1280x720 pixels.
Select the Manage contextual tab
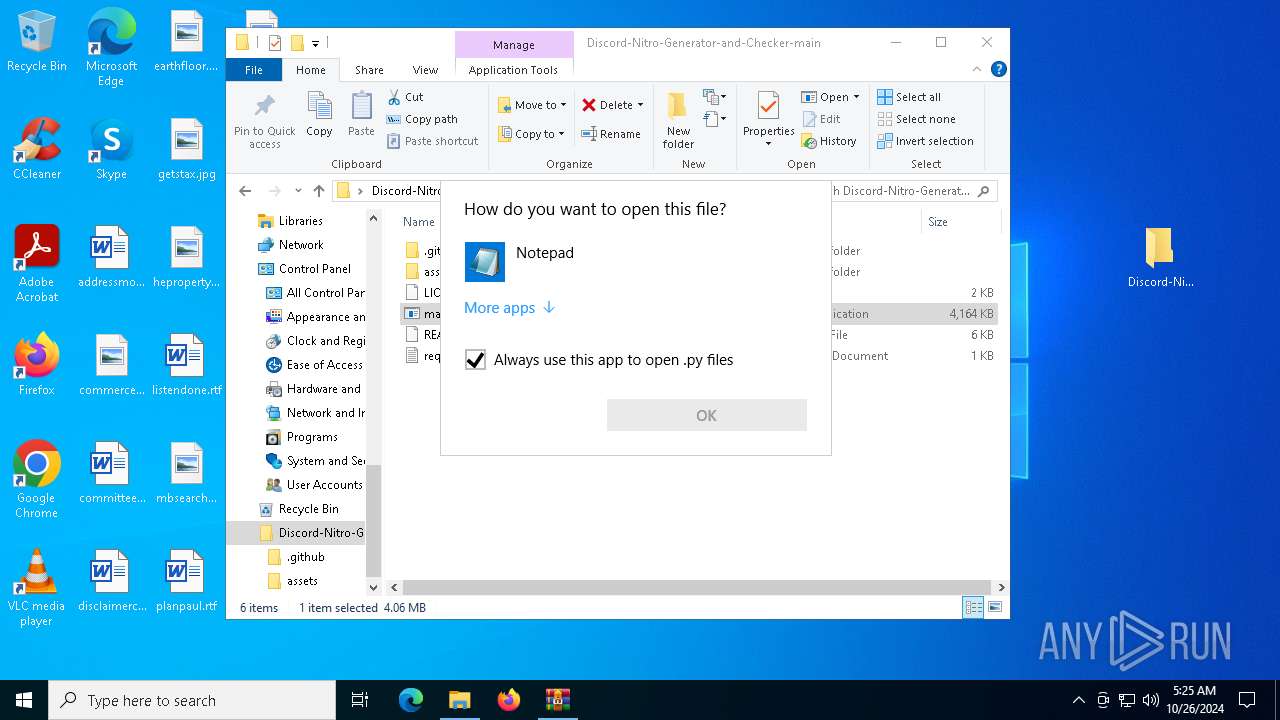513,45
